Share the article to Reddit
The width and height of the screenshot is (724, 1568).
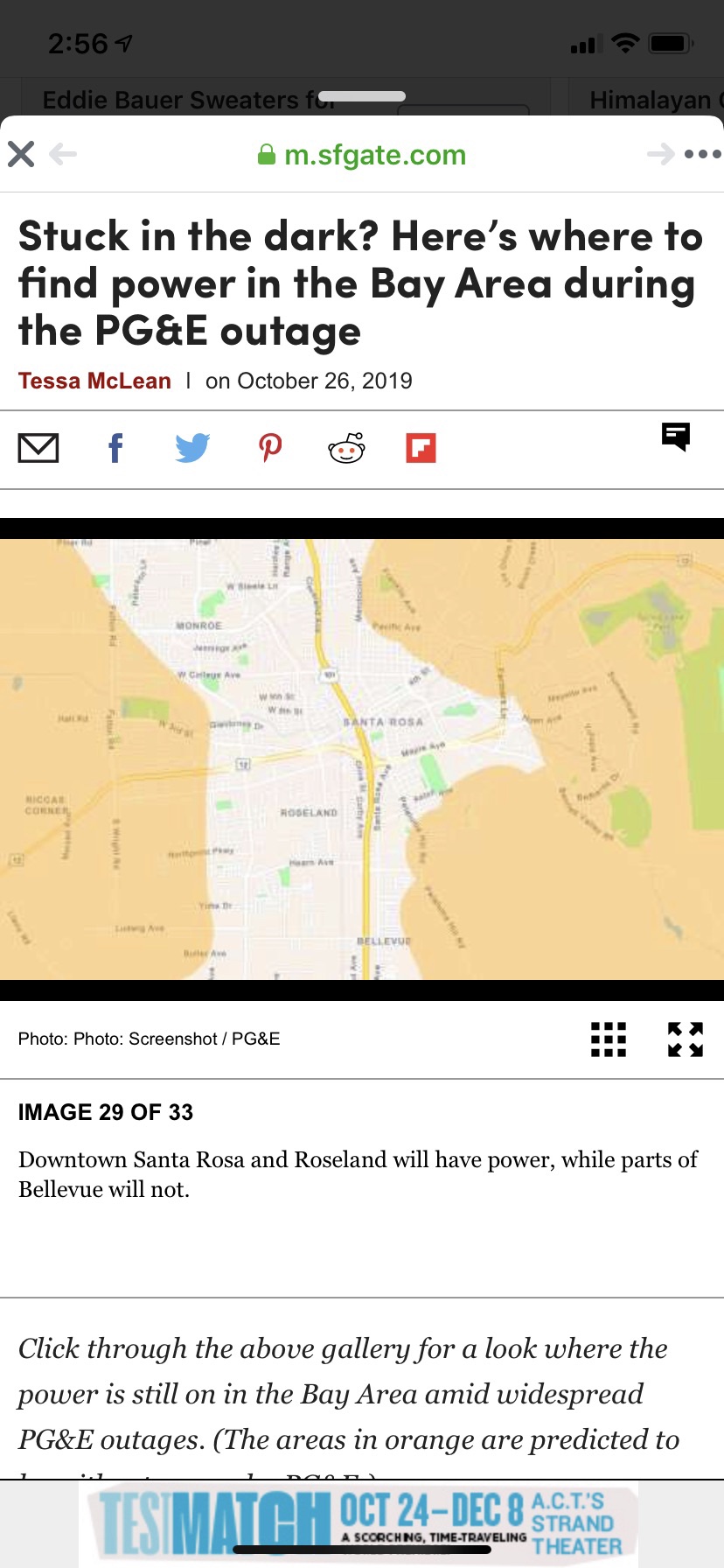coord(346,448)
